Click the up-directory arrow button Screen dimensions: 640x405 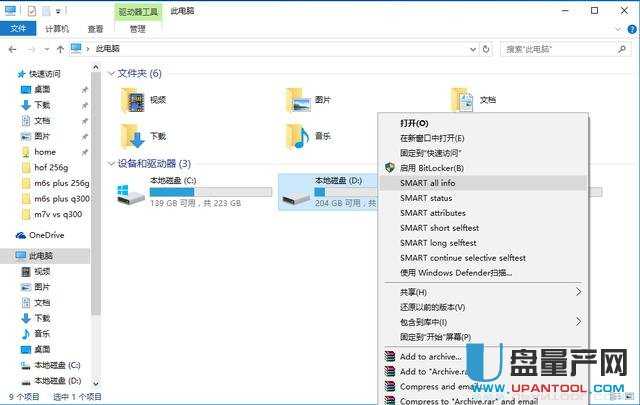[60, 48]
